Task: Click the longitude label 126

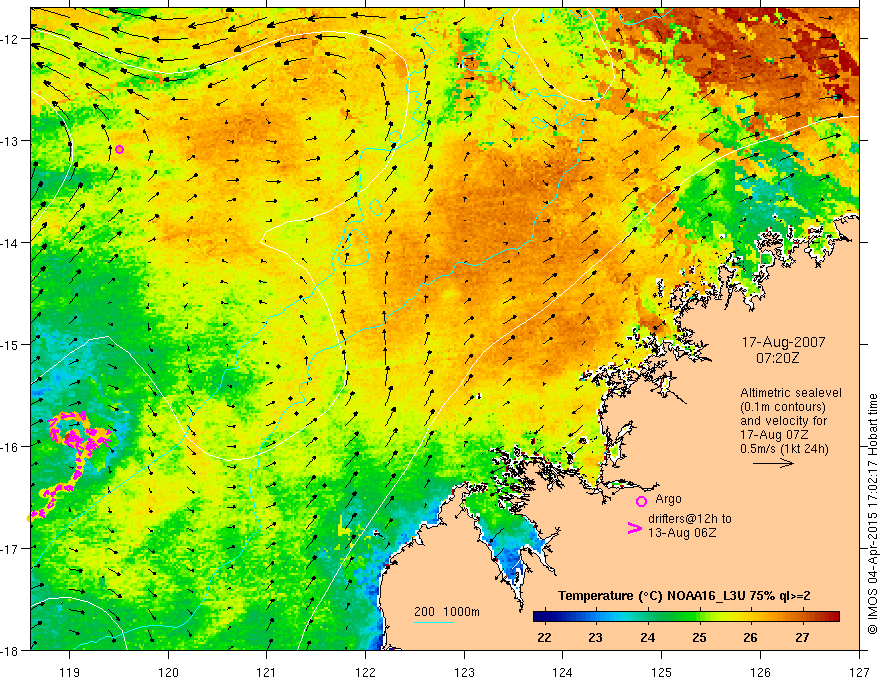Action: point(760,672)
